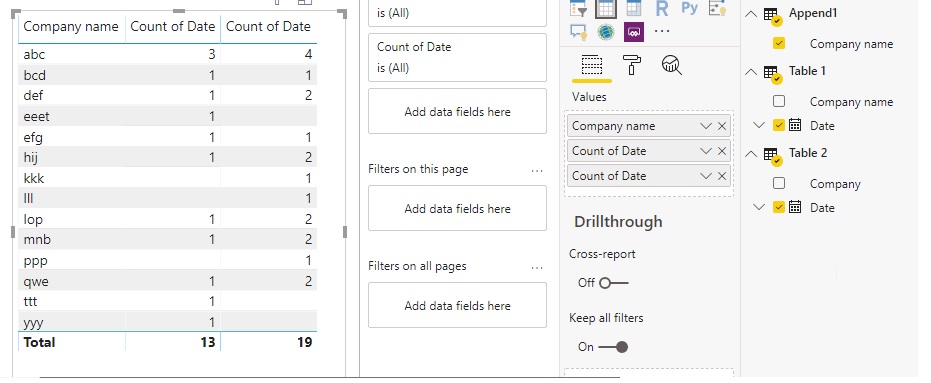The width and height of the screenshot is (931, 383).
Task: Open more visuals ellipsis in Visualizations
Action: tap(661, 31)
